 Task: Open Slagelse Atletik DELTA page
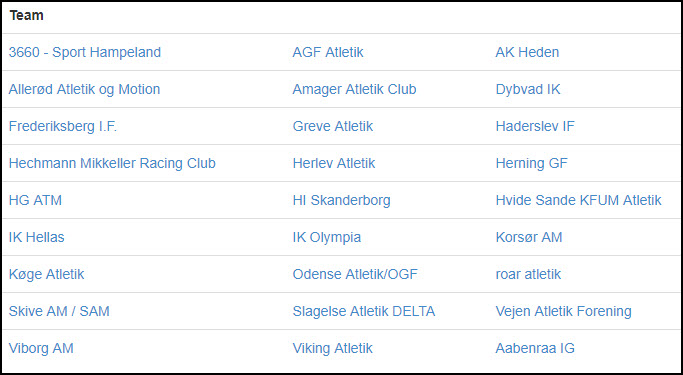point(364,311)
